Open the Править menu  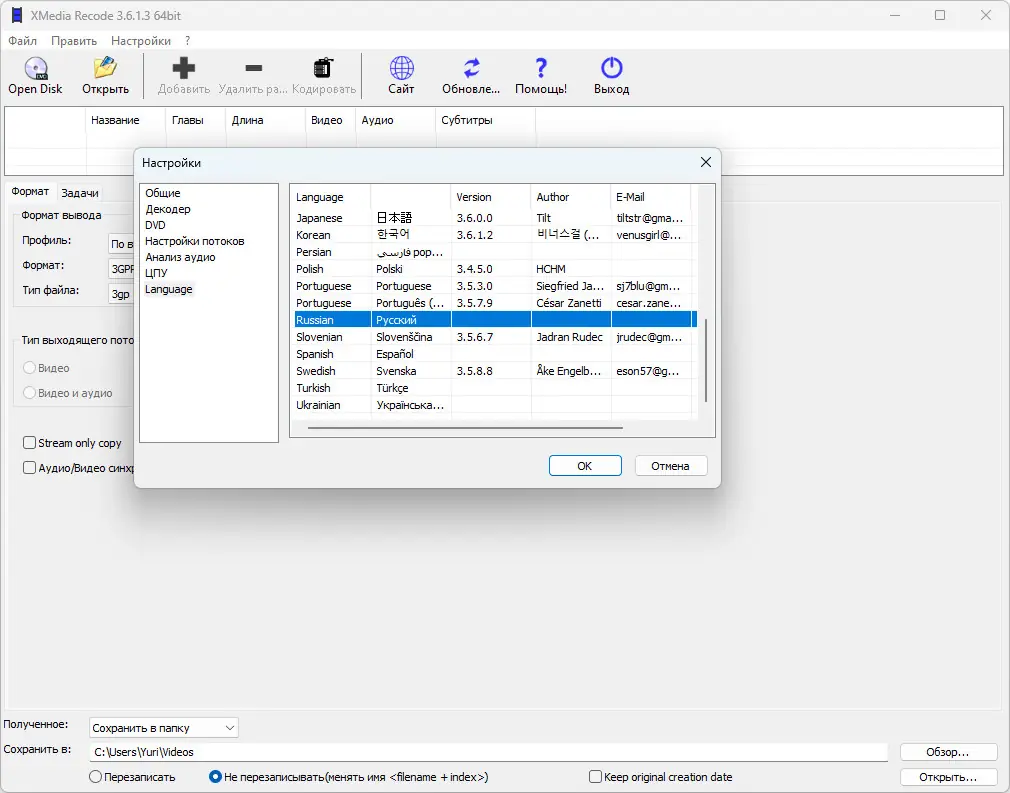click(x=74, y=41)
